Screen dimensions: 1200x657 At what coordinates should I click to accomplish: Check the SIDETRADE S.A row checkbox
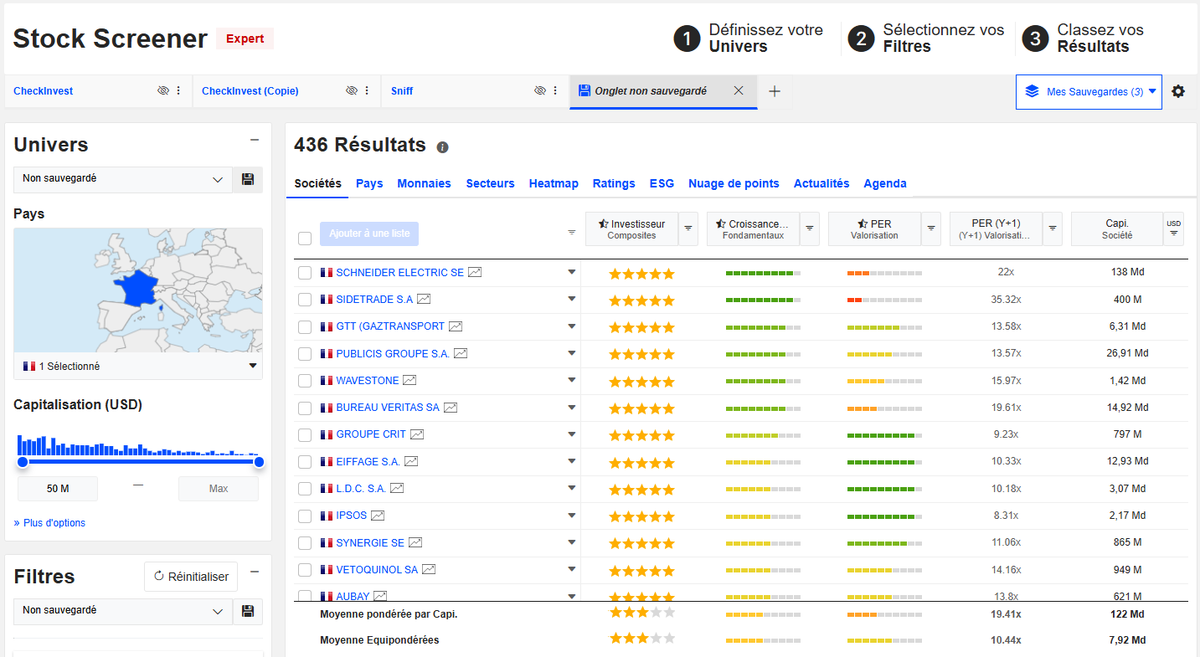click(305, 300)
